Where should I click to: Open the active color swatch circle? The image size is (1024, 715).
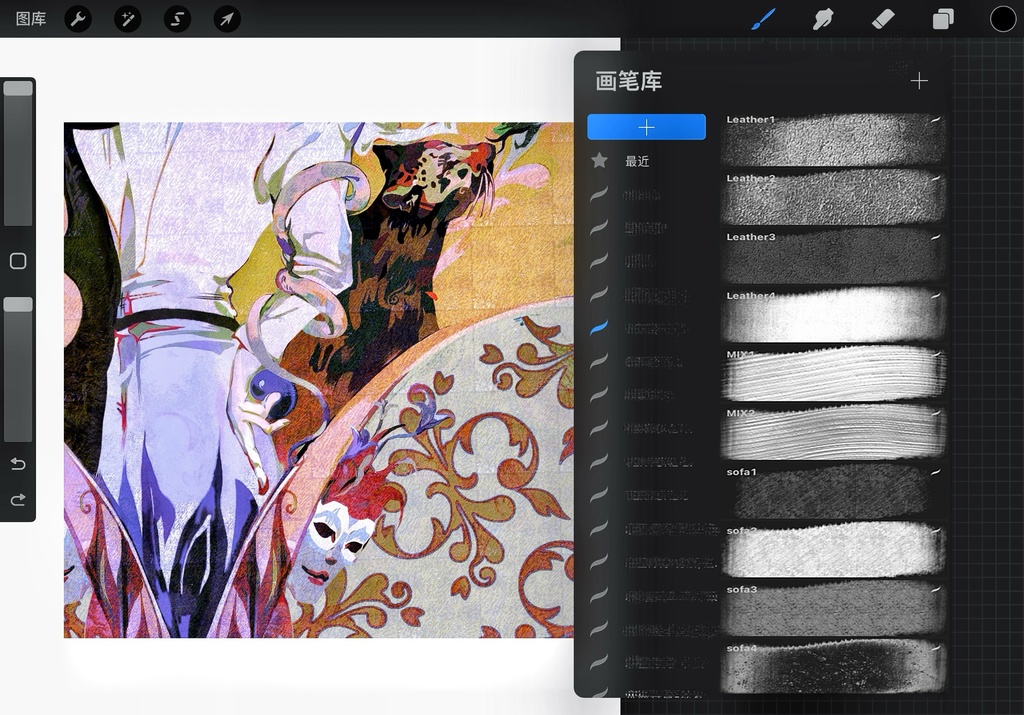click(1002, 18)
